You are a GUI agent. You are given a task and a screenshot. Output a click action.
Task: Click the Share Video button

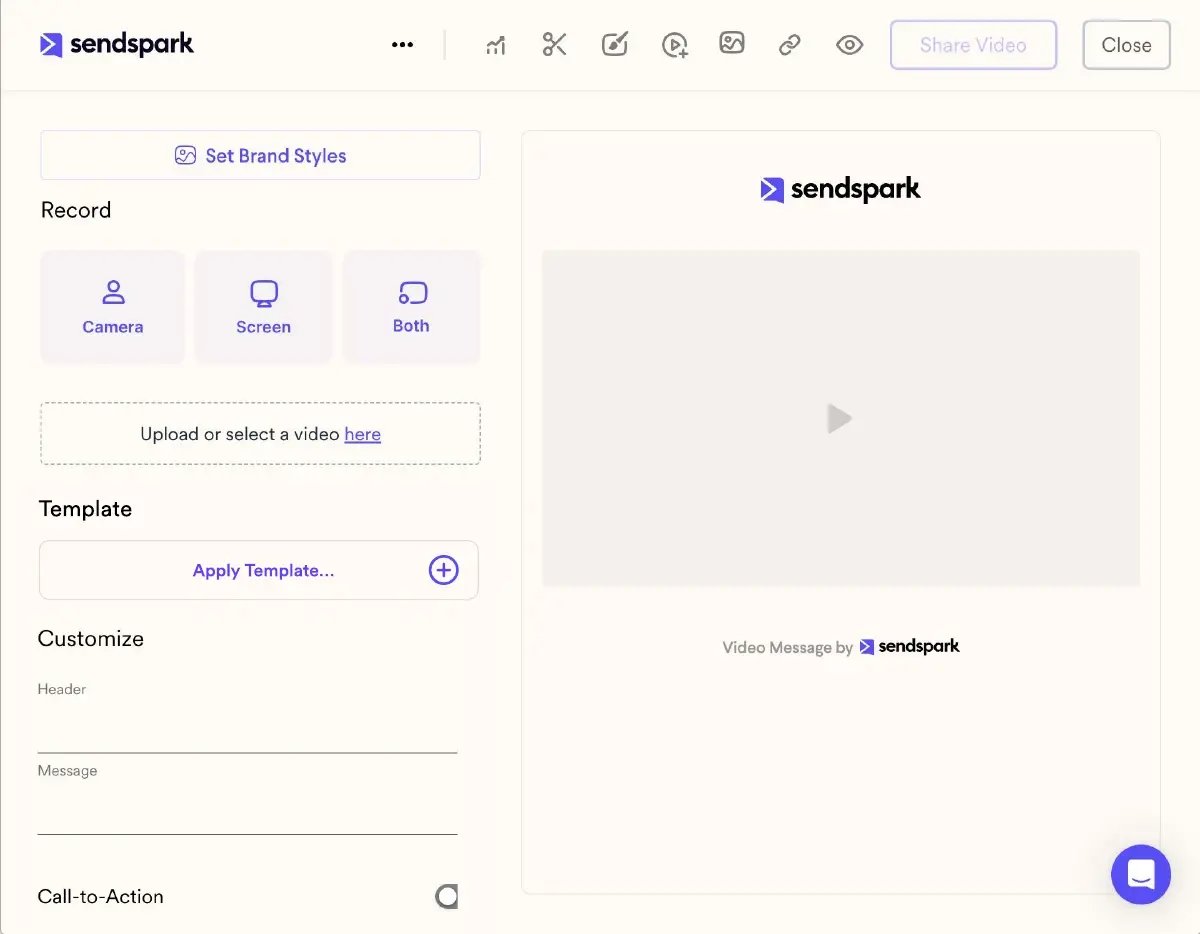(x=973, y=45)
